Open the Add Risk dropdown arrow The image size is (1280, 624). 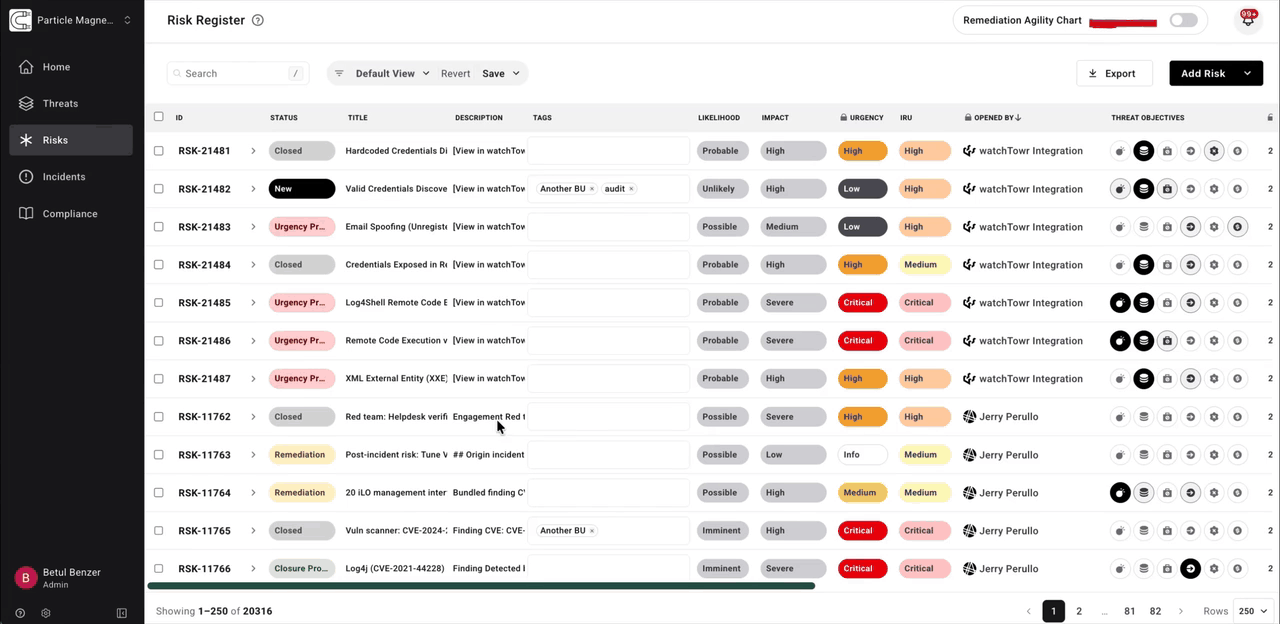pyautogui.click(x=1247, y=73)
